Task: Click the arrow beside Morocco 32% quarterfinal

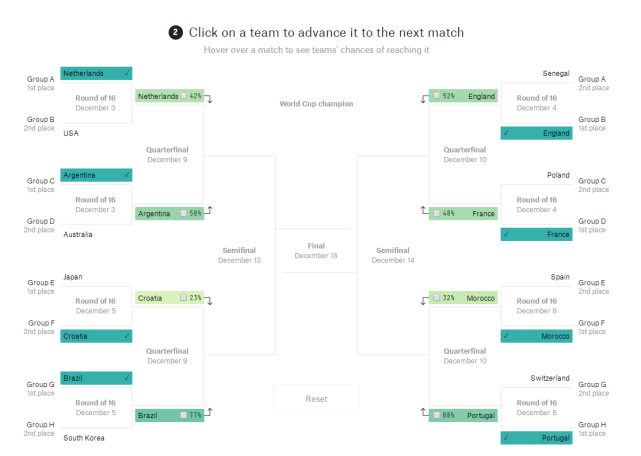Action: coord(423,299)
